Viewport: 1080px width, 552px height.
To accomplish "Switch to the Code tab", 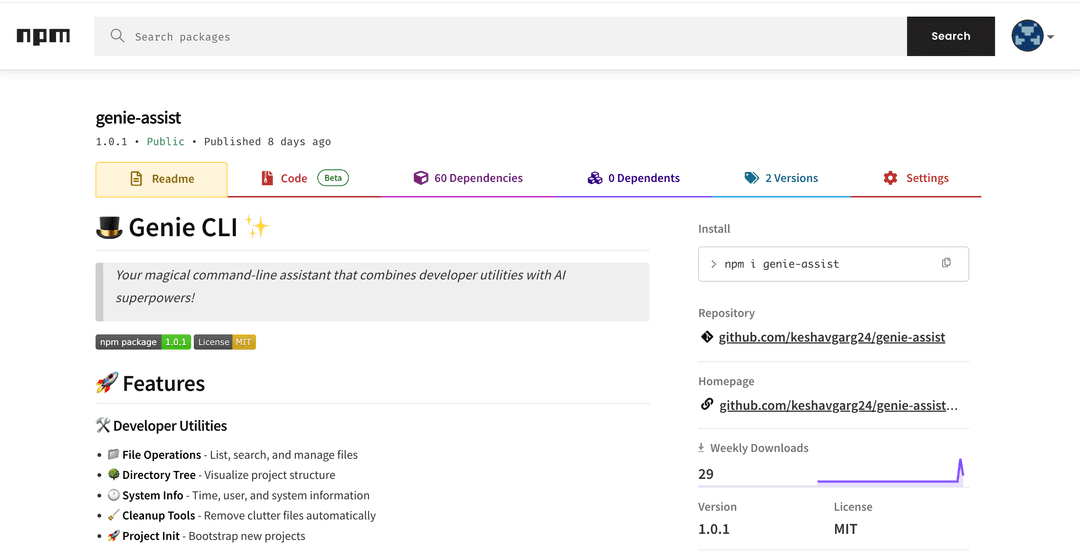I will coord(294,178).
